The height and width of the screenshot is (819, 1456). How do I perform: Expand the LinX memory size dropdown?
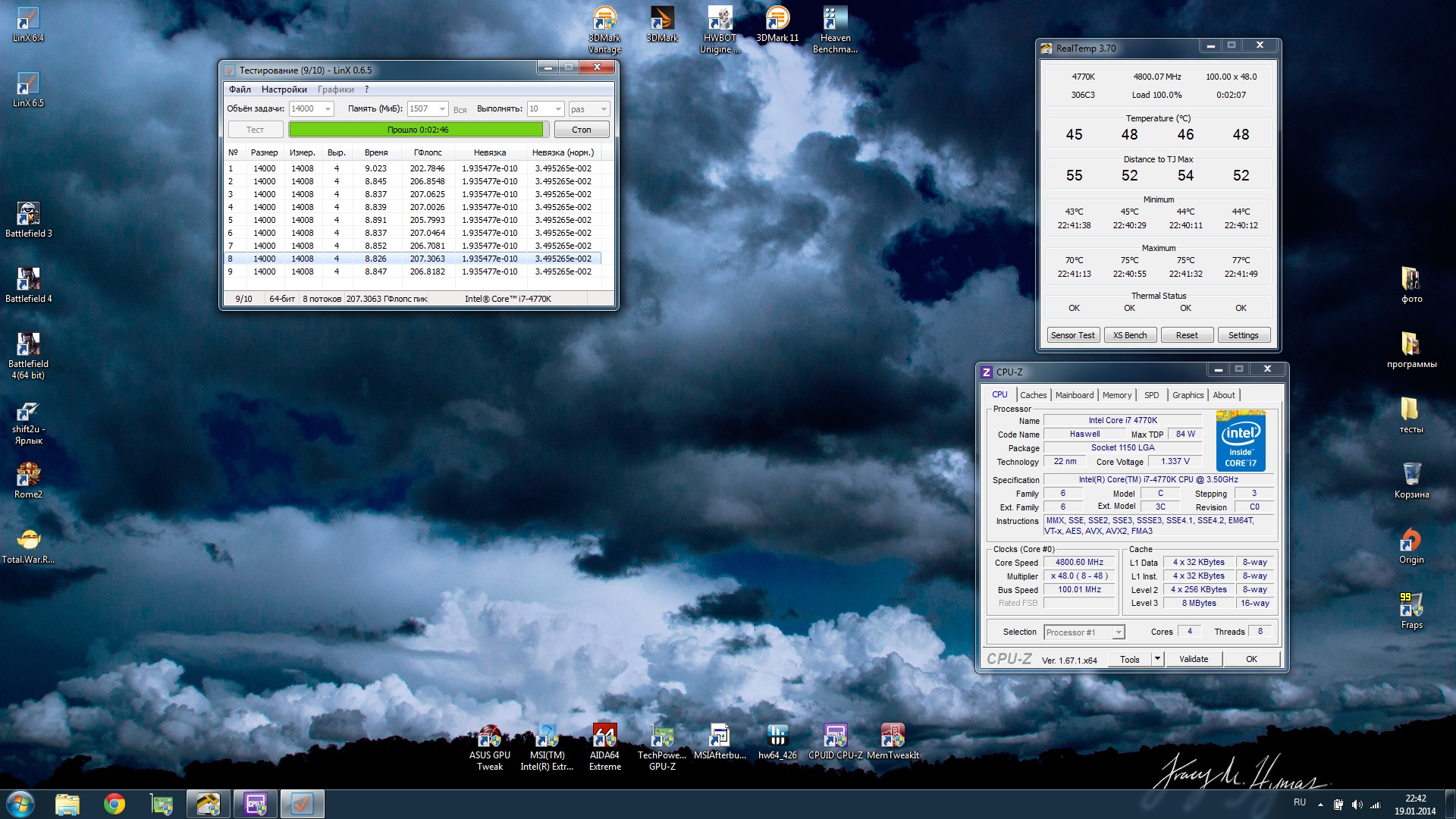(442, 109)
